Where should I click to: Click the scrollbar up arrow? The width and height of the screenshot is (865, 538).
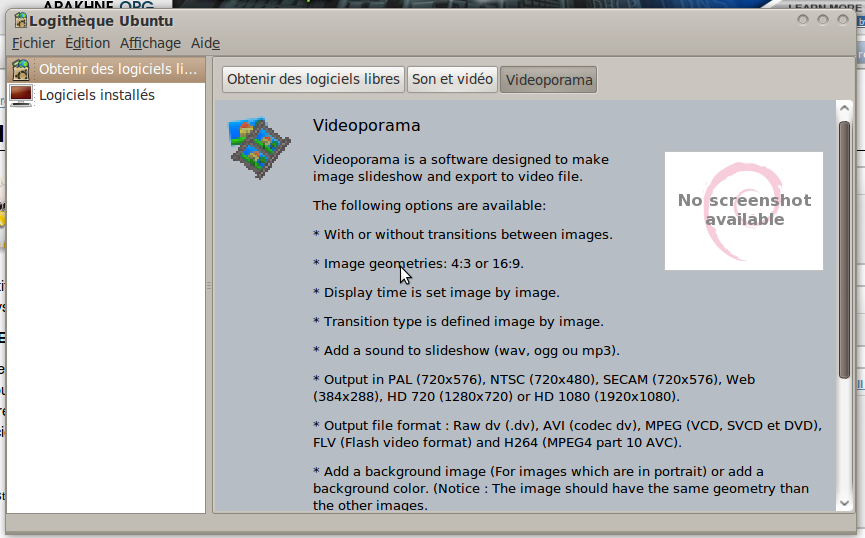click(844, 108)
